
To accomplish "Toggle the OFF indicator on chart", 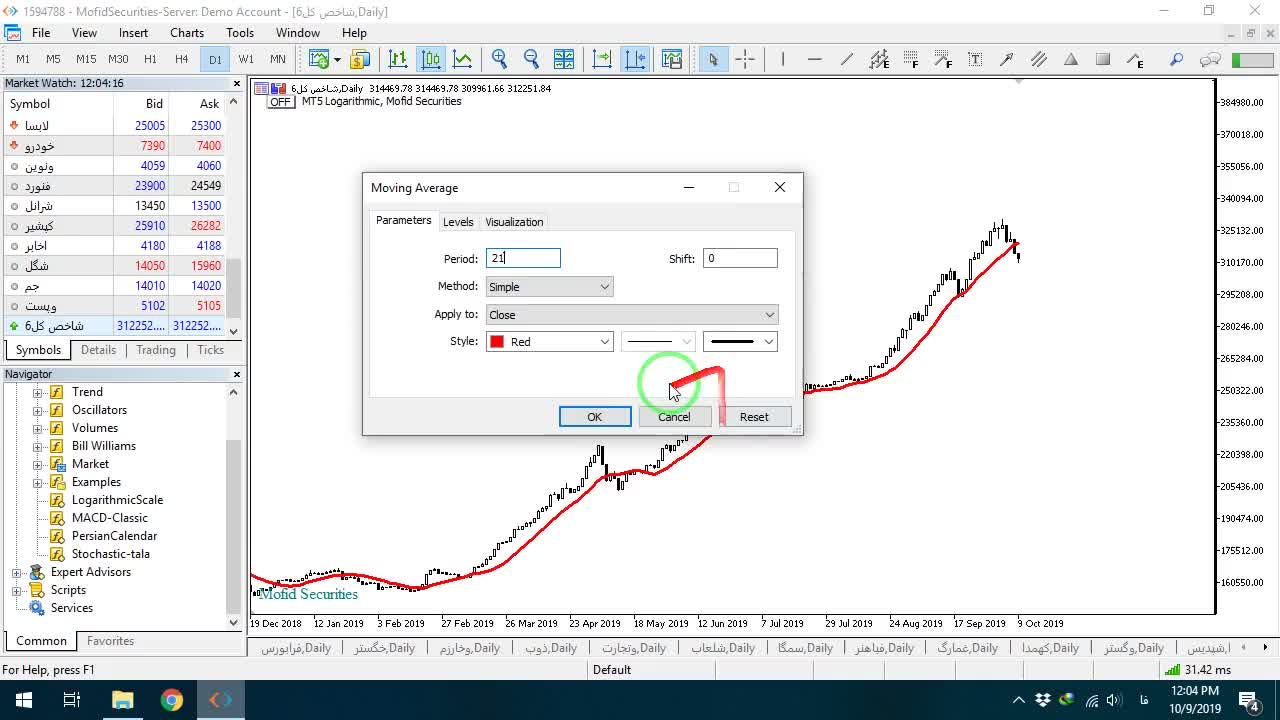I will click(x=280, y=102).
